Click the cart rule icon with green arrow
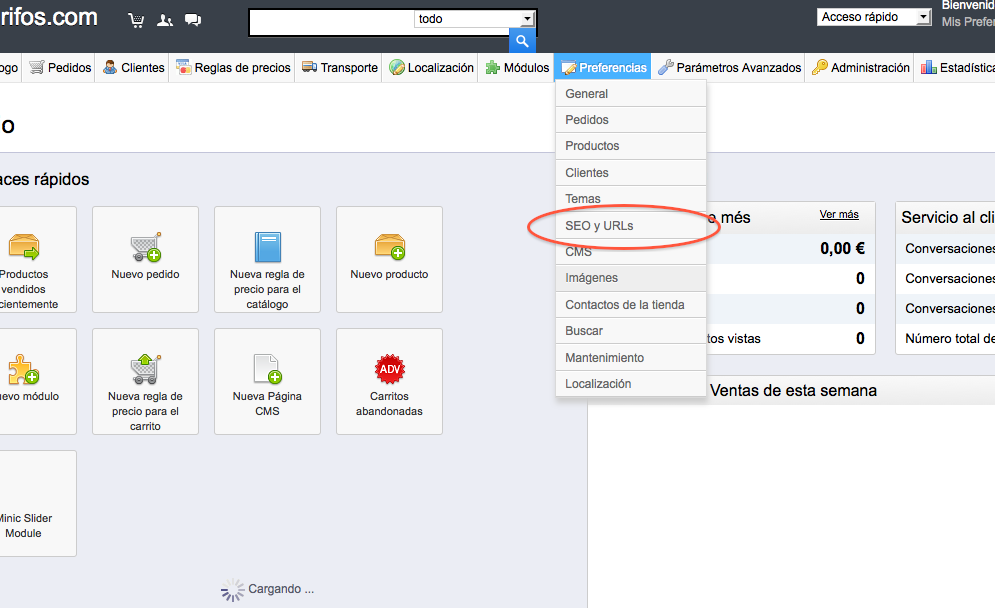Image resolution: width=995 pixels, height=608 pixels. click(x=146, y=369)
